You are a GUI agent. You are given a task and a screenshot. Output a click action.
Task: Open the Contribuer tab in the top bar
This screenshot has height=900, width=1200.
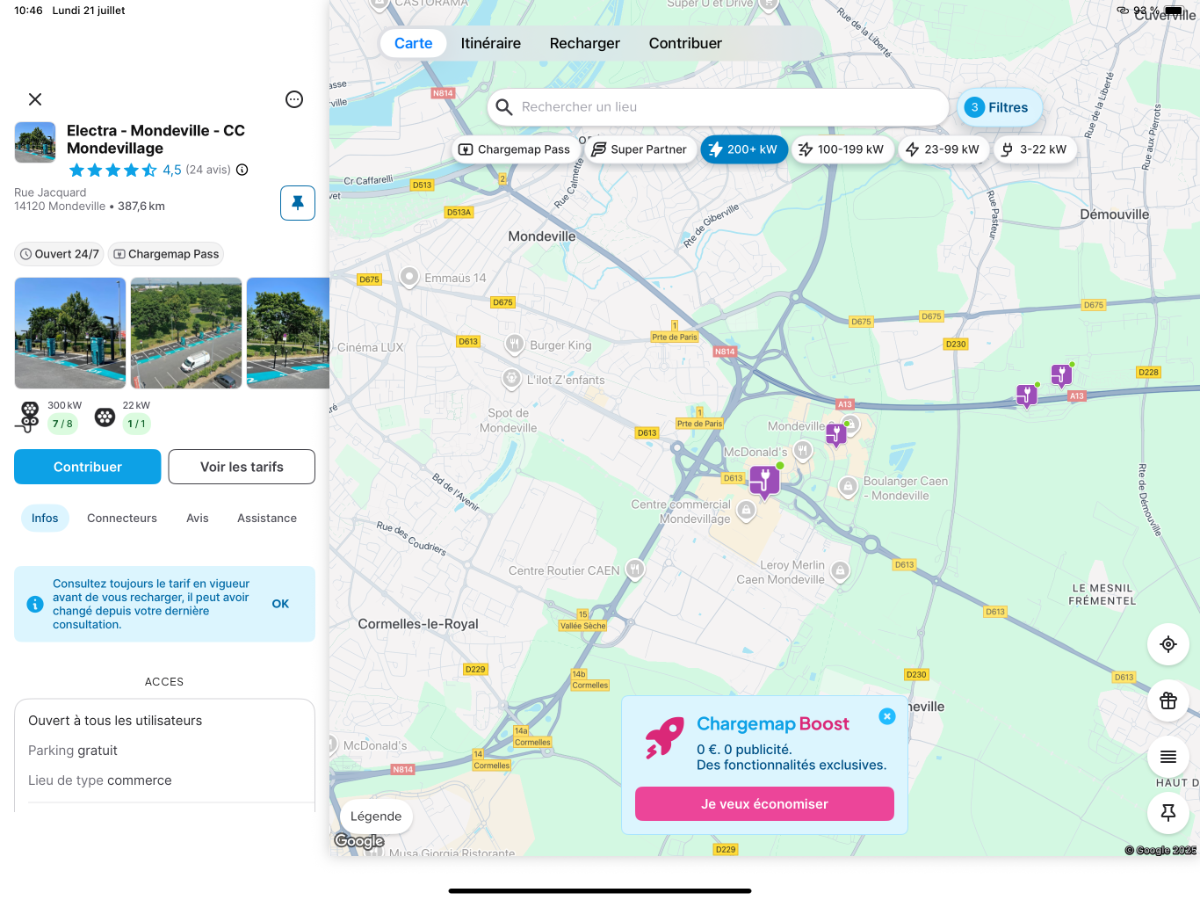(x=685, y=43)
